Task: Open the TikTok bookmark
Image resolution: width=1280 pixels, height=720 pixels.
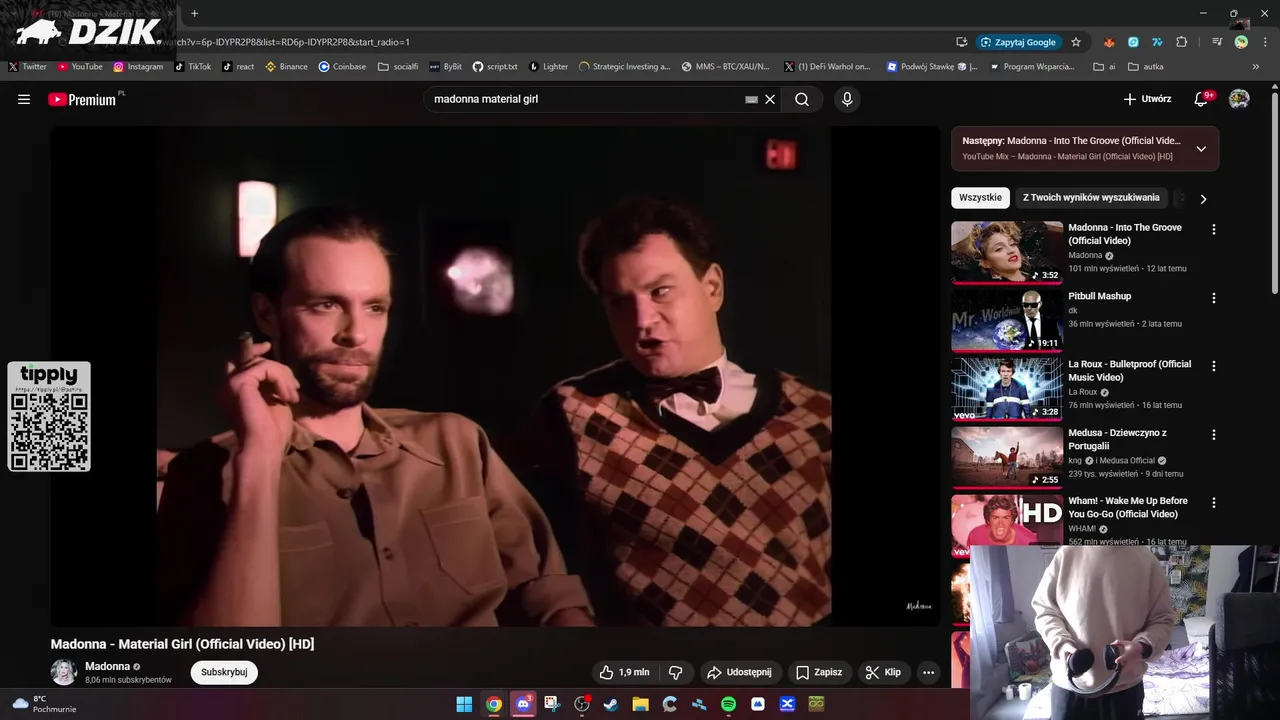Action: point(193,67)
